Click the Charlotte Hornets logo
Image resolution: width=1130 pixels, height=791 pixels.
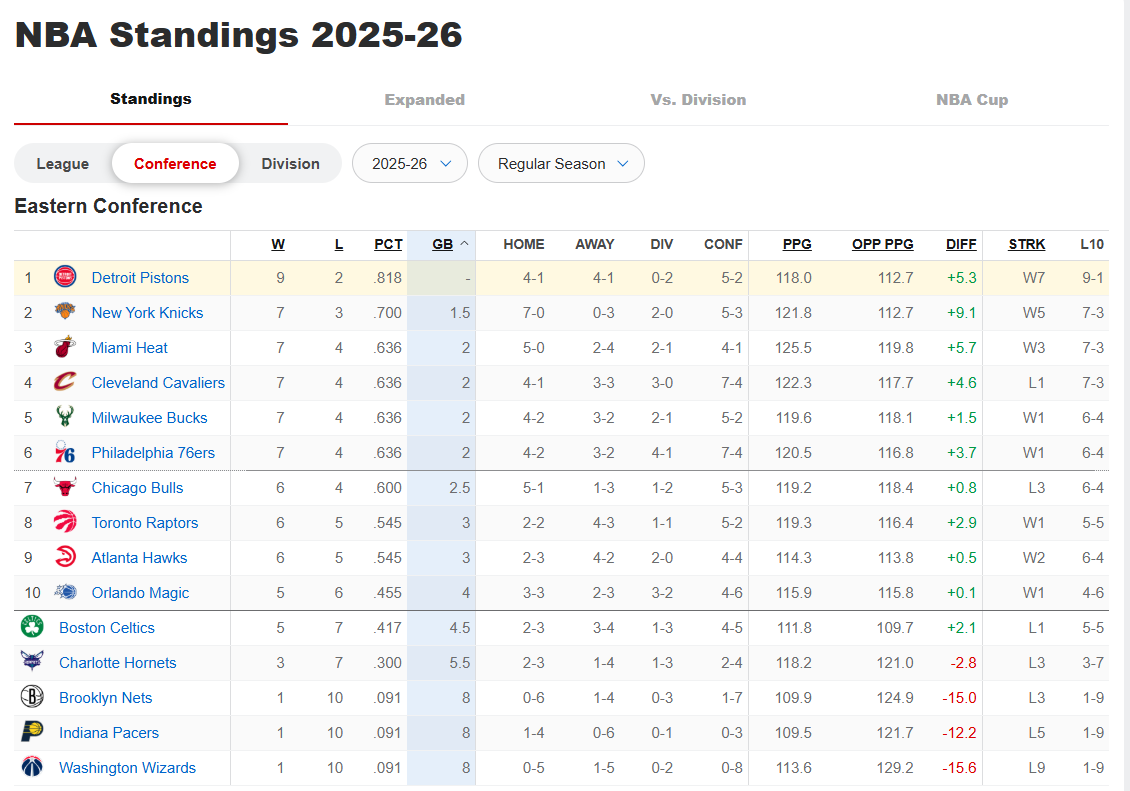(32, 661)
